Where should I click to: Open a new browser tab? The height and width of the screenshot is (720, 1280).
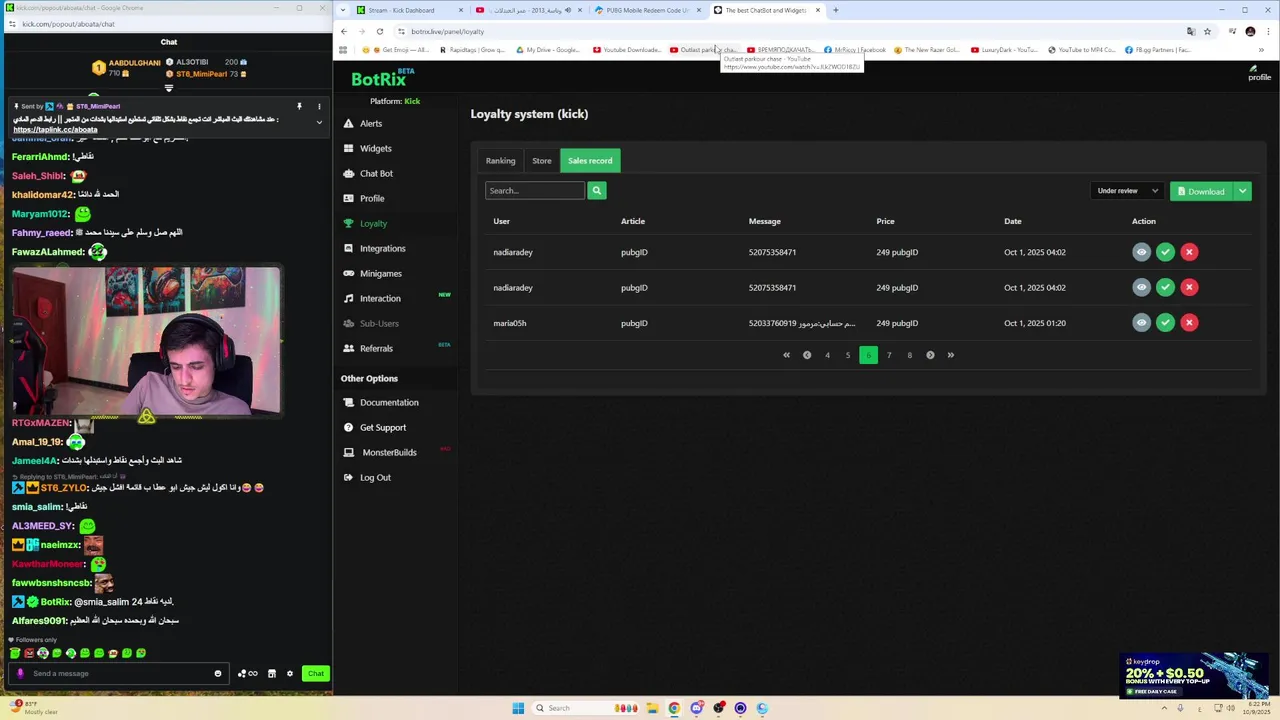[836, 10]
